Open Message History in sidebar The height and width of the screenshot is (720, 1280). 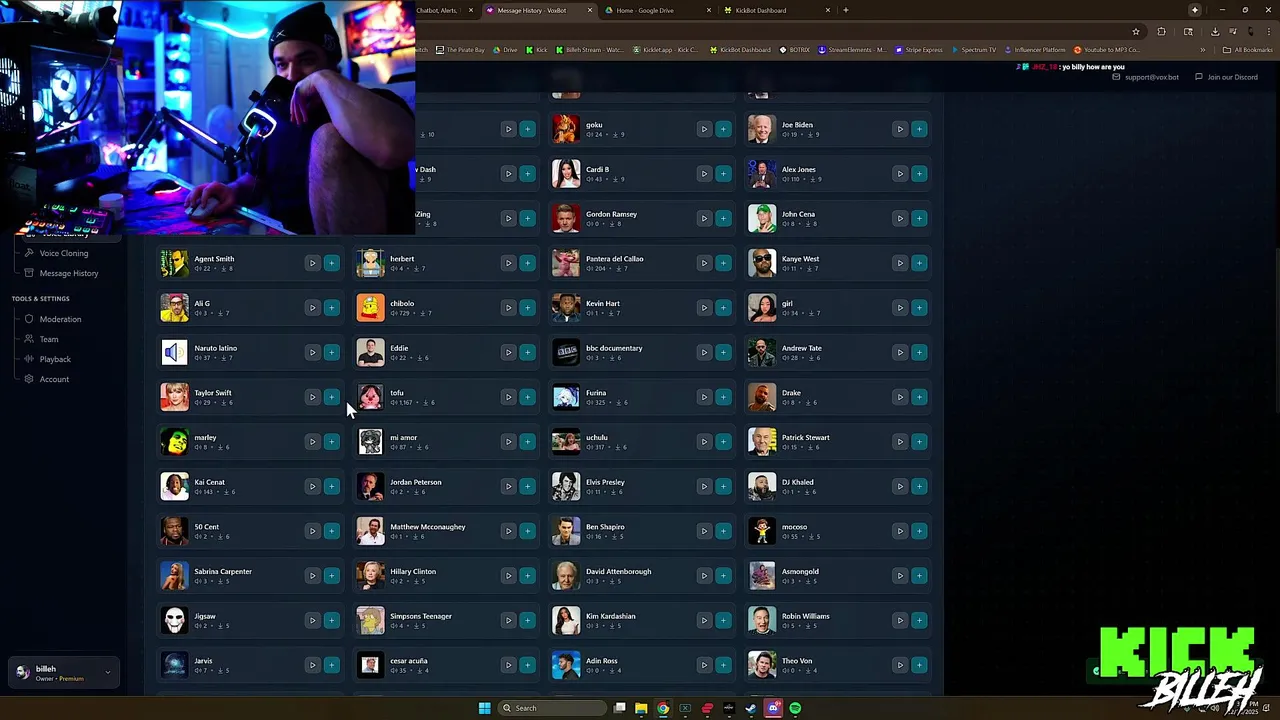(x=68, y=273)
